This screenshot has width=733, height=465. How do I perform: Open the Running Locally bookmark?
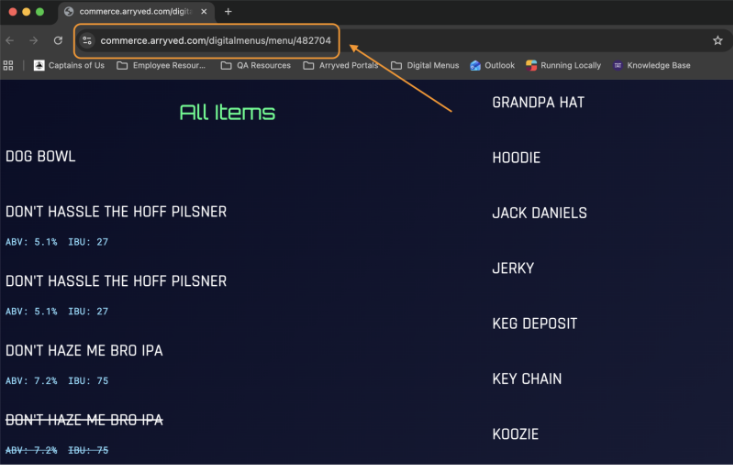(x=564, y=66)
